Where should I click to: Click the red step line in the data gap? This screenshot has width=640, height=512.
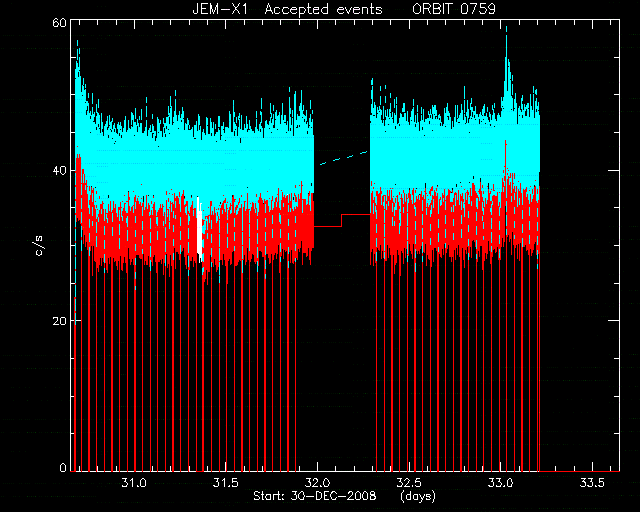coord(342,220)
